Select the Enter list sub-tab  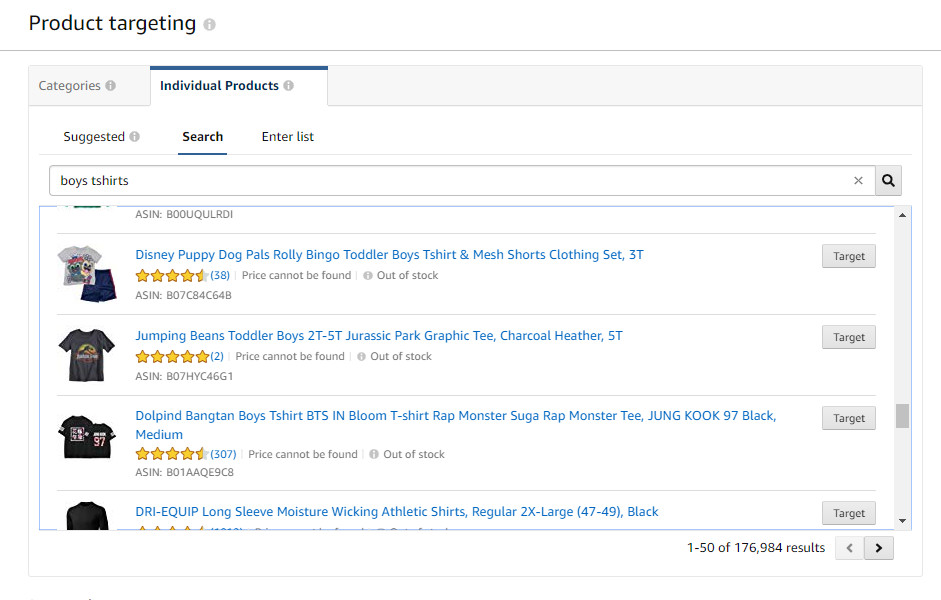pyautogui.click(x=288, y=137)
